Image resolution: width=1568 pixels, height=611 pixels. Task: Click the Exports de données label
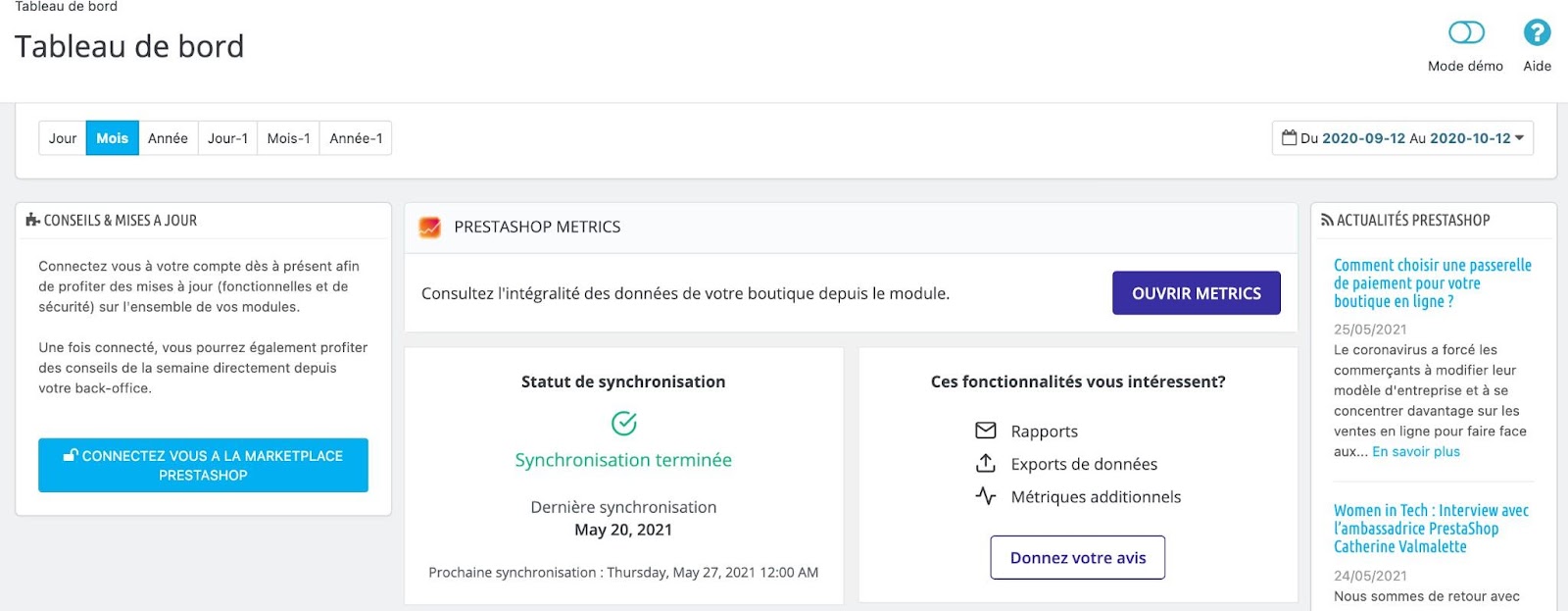coord(1084,464)
